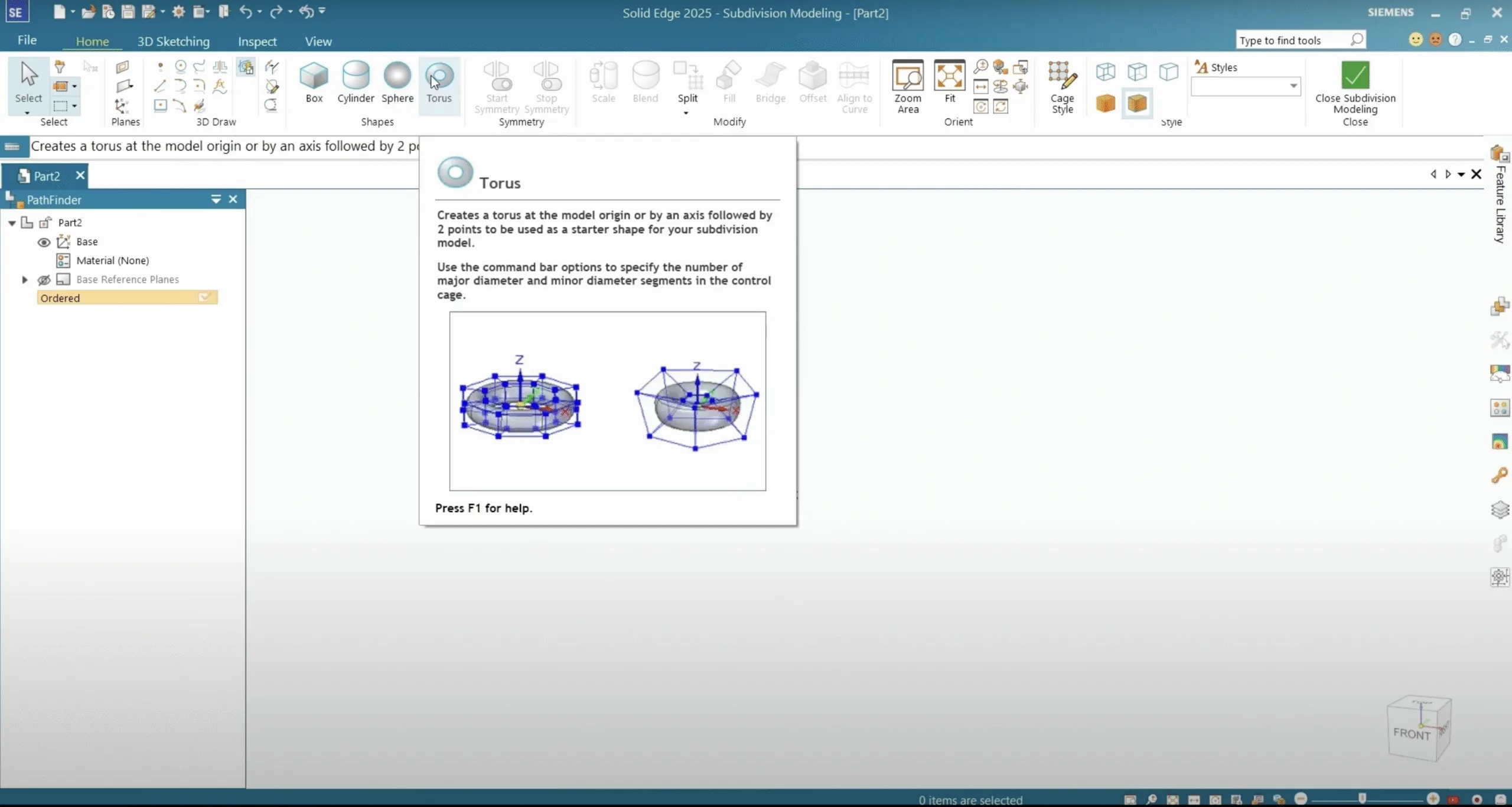Image resolution: width=1512 pixels, height=807 pixels.
Task: Click the Zoom Area tool
Action: (908, 87)
